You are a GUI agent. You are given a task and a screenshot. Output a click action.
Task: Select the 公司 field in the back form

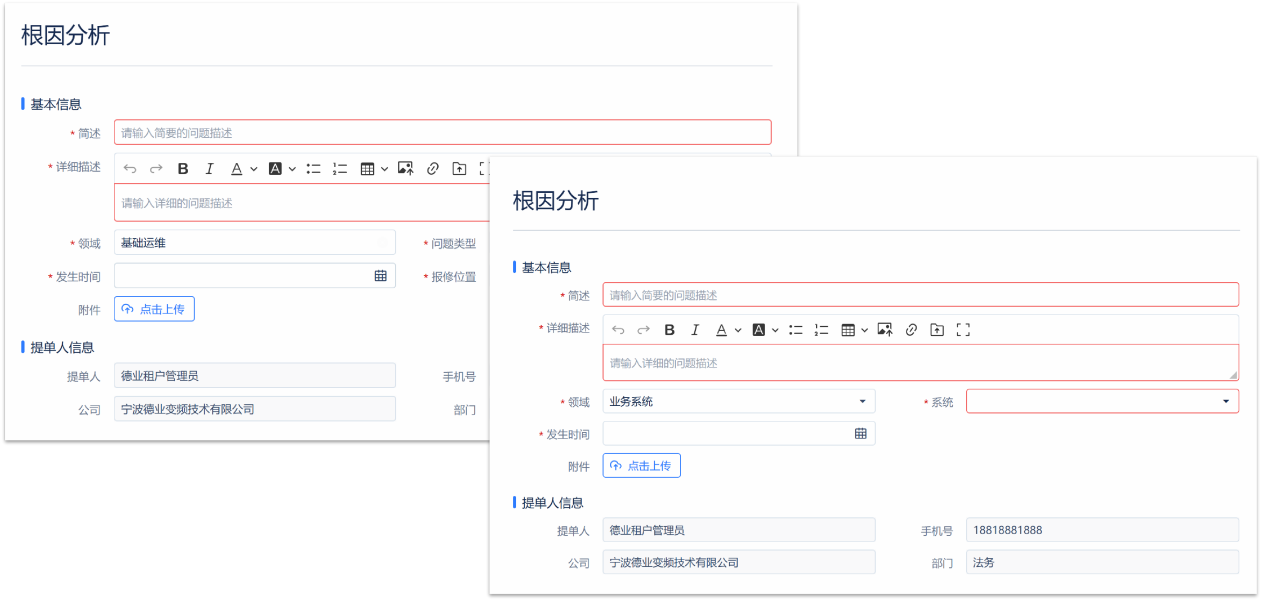[x=255, y=408]
